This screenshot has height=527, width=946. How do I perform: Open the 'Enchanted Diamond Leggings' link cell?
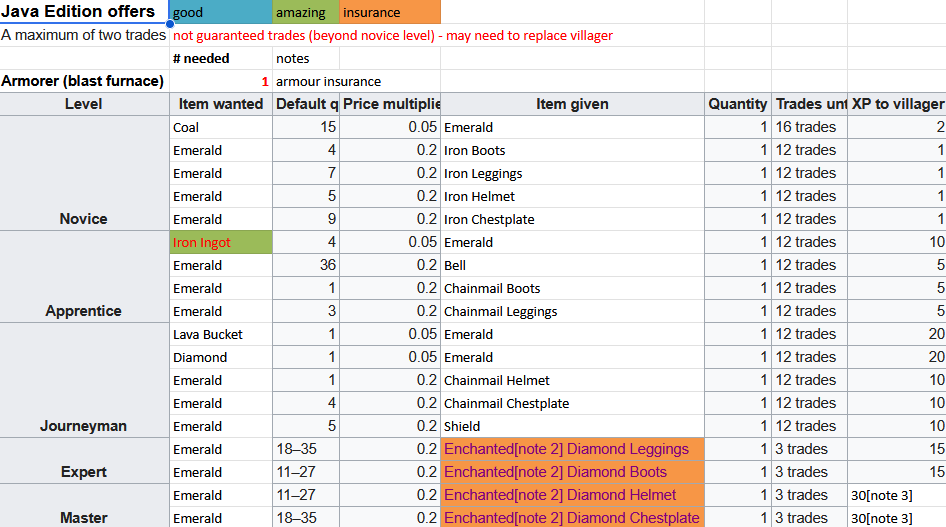click(x=572, y=449)
